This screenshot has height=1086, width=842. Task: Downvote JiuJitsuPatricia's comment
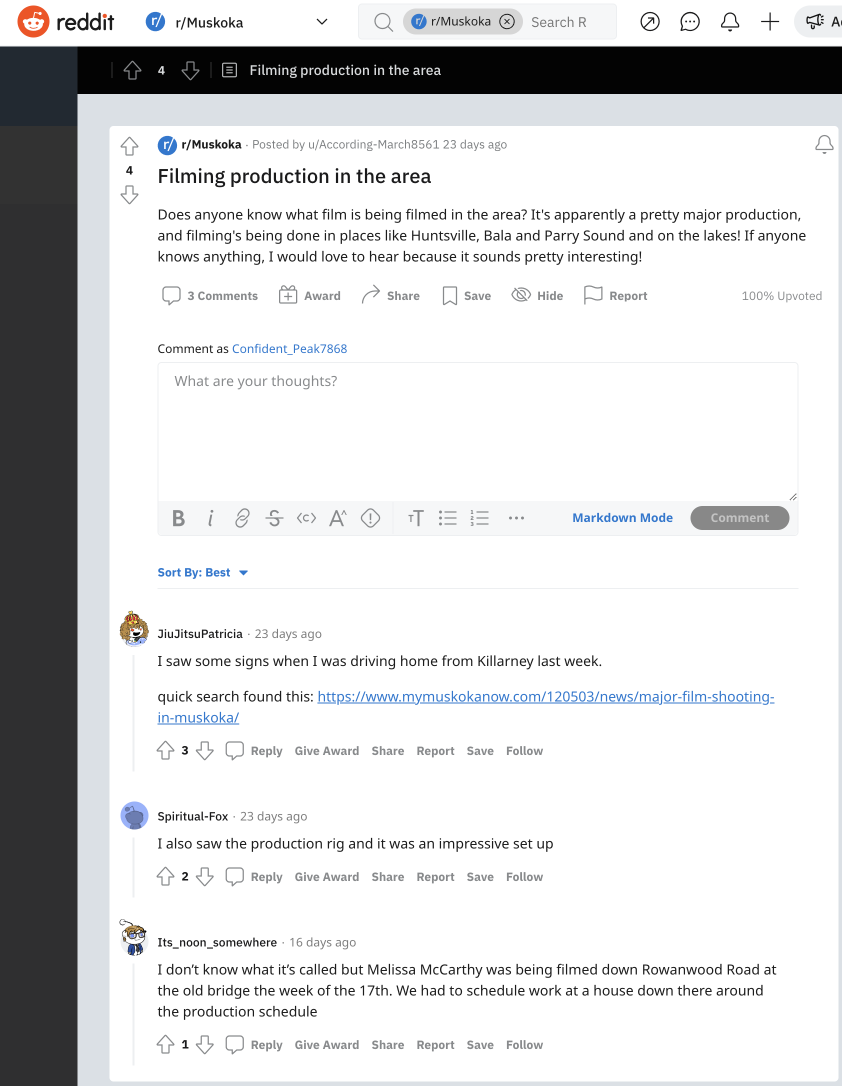coord(205,751)
